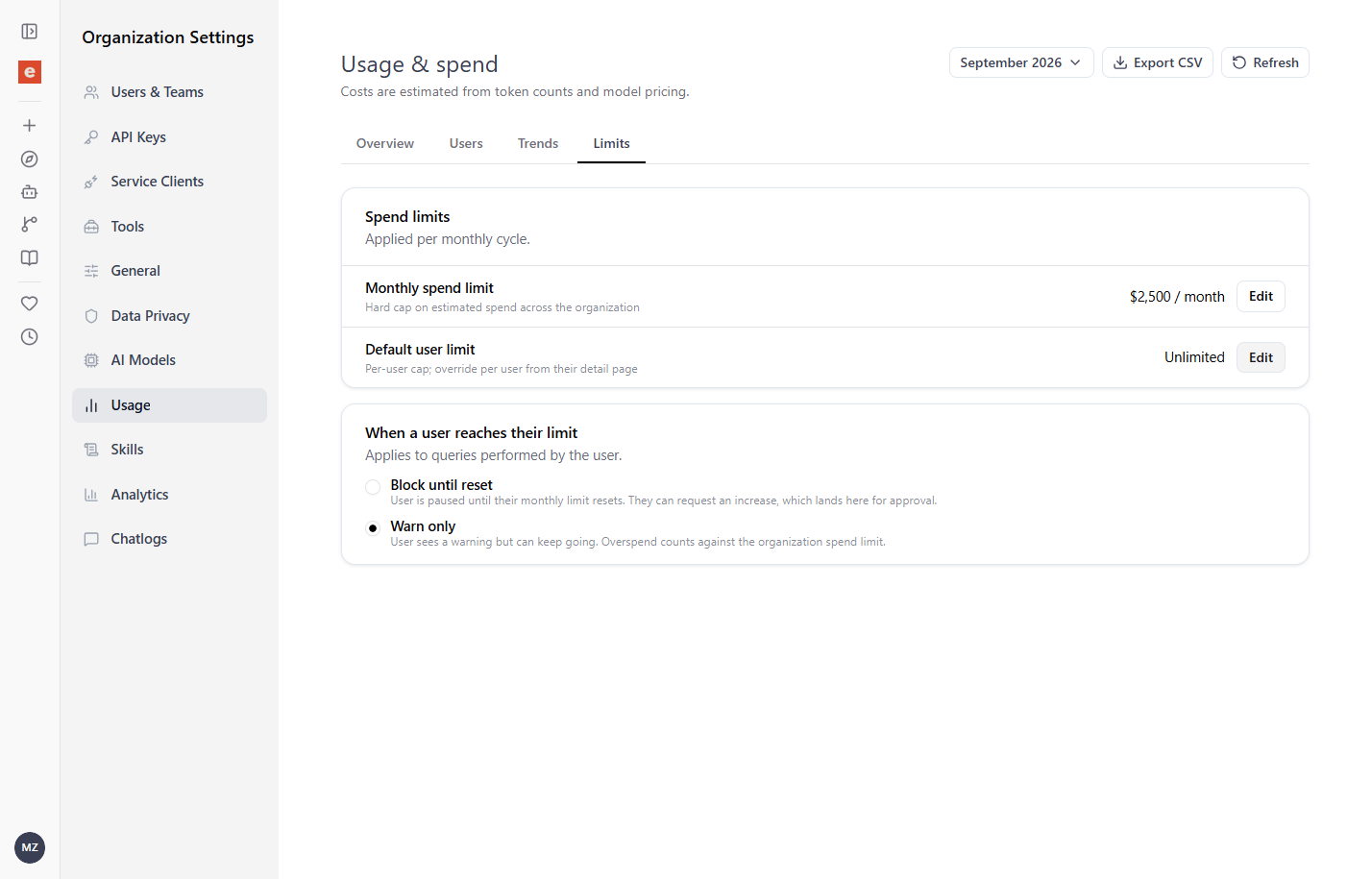Open the clock history icon
Screen dimensions: 1372x879
click(30, 337)
